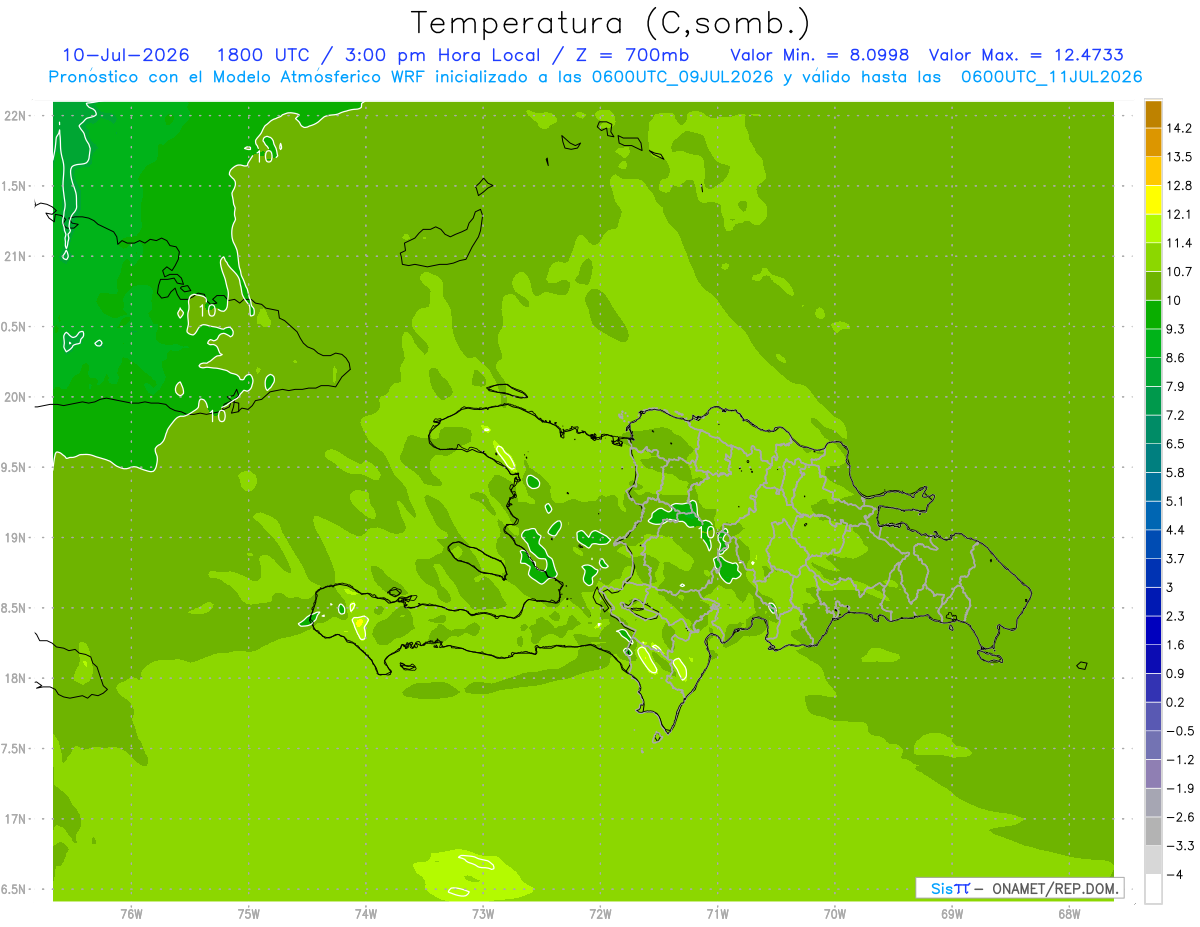Pick the dark blue swatch between 1.6 and 2.3

[1153, 631]
